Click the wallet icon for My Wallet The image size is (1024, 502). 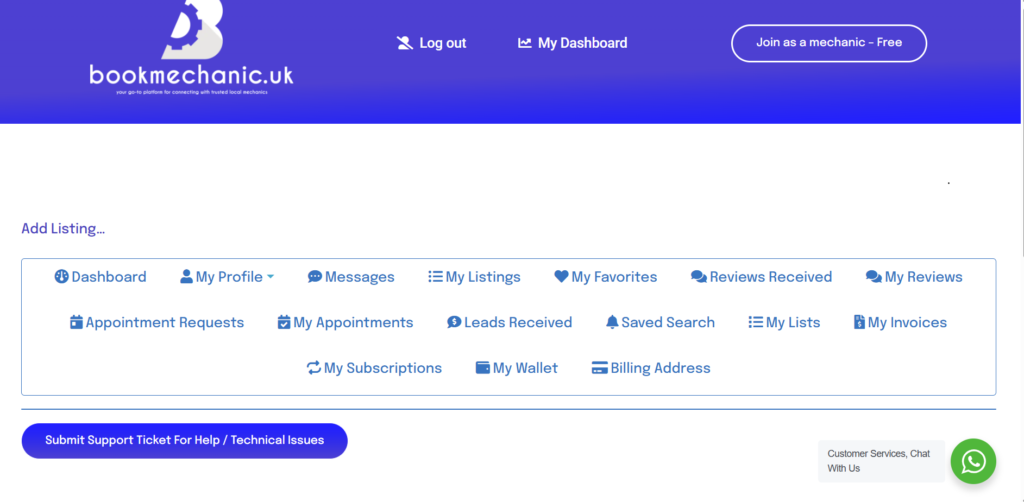(483, 368)
